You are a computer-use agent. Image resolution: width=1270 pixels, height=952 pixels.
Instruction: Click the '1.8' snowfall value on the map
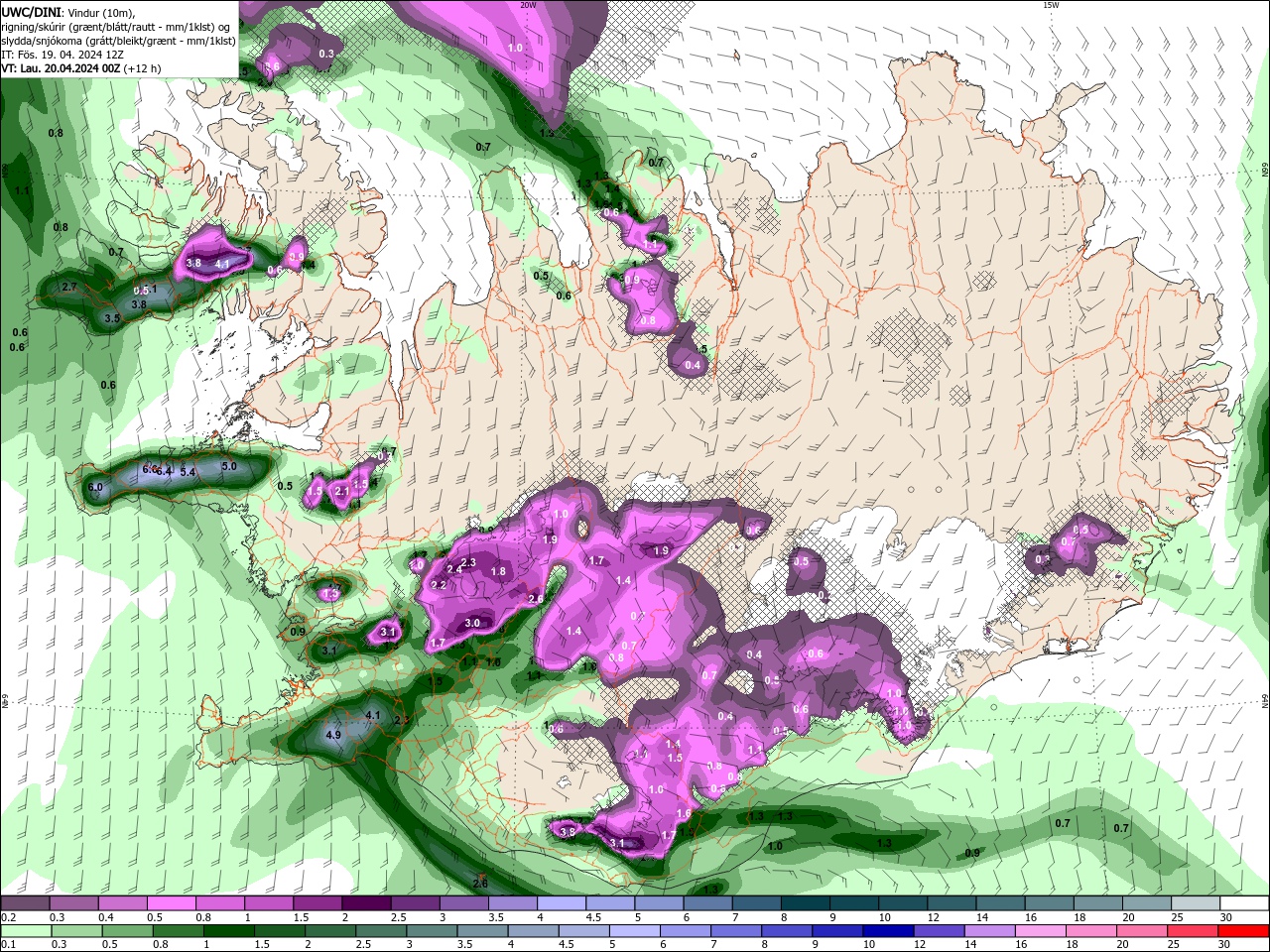[x=499, y=571]
